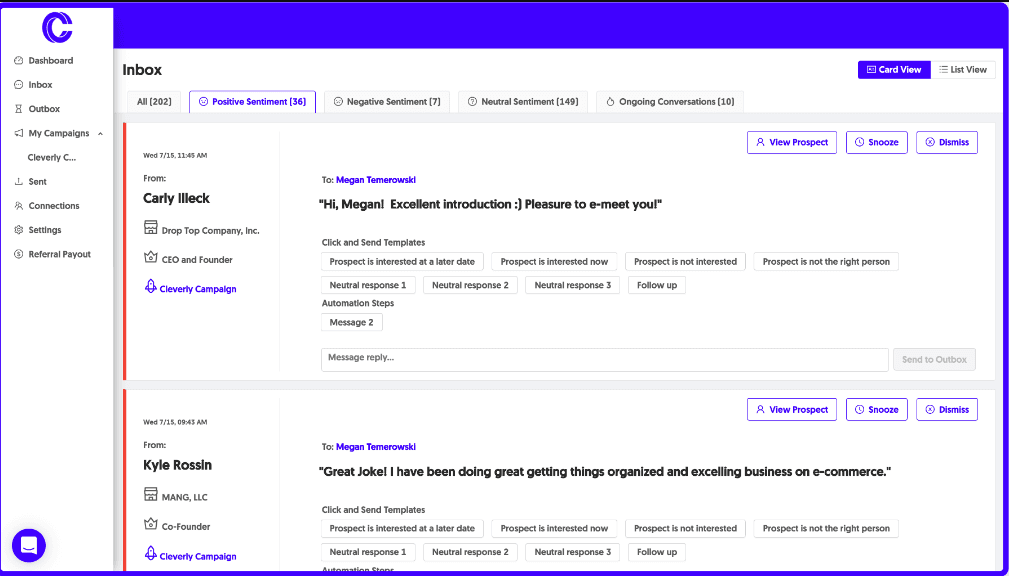Screen dimensions: 1009x576
Task: Select the Cleverly C... campaign sub-item
Action: (x=51, y=157)
